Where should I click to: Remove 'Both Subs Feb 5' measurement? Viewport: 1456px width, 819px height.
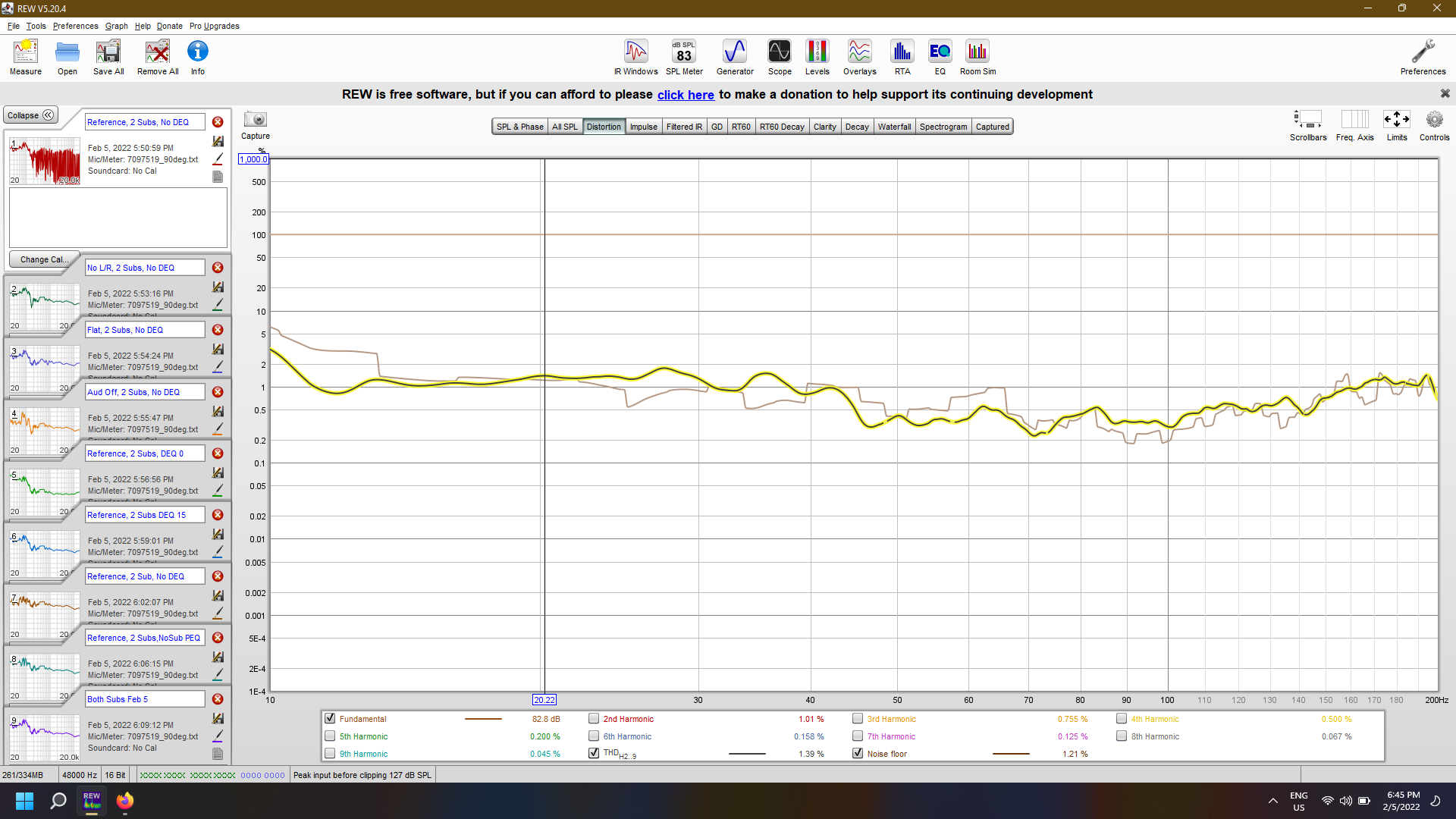click(218, 699)
